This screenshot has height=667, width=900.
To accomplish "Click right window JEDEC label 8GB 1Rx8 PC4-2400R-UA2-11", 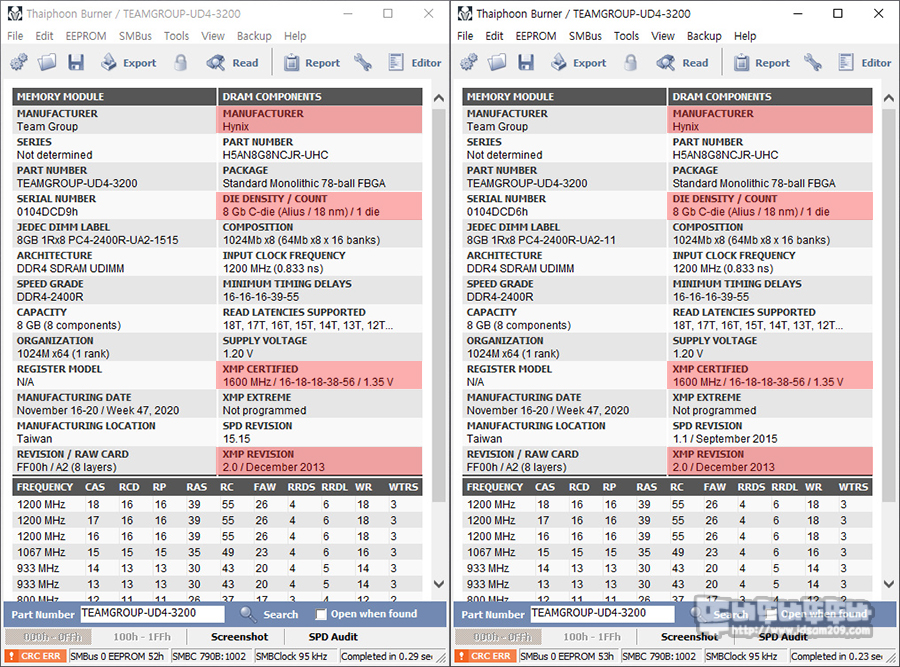I will [x=541, y=240].
